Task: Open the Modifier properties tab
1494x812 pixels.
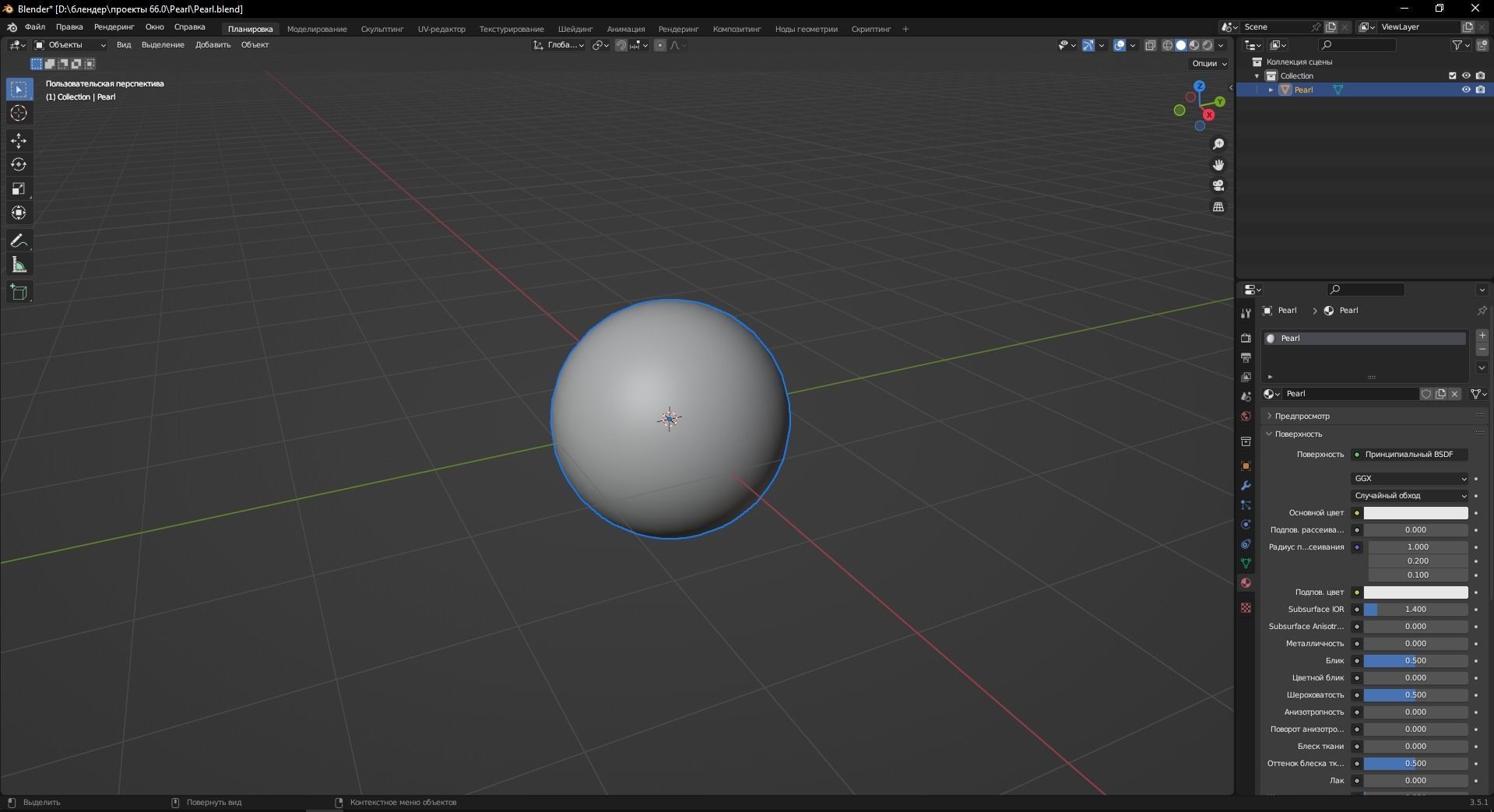Action: 1246,486
